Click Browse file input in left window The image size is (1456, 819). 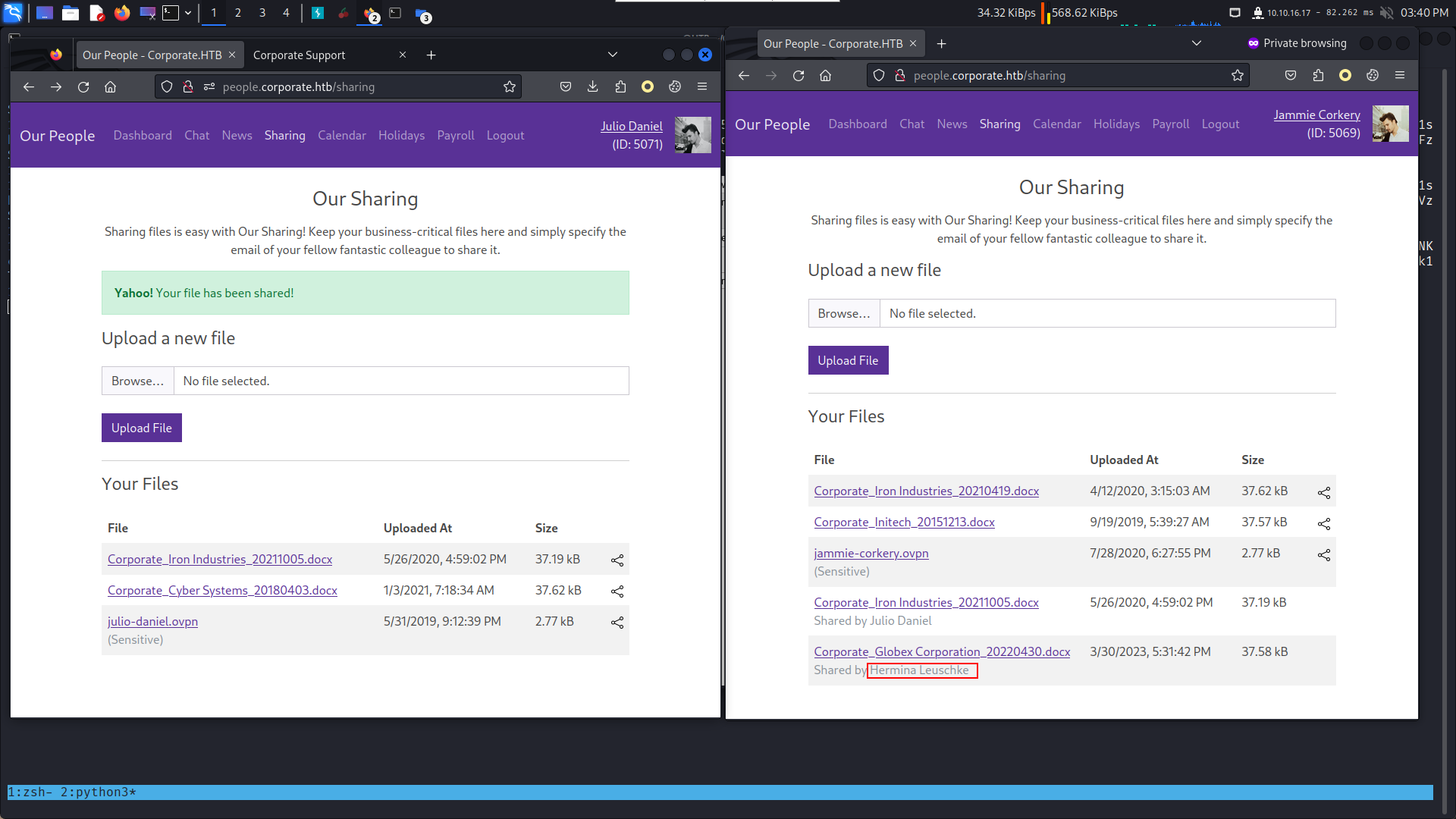(138, 381)
